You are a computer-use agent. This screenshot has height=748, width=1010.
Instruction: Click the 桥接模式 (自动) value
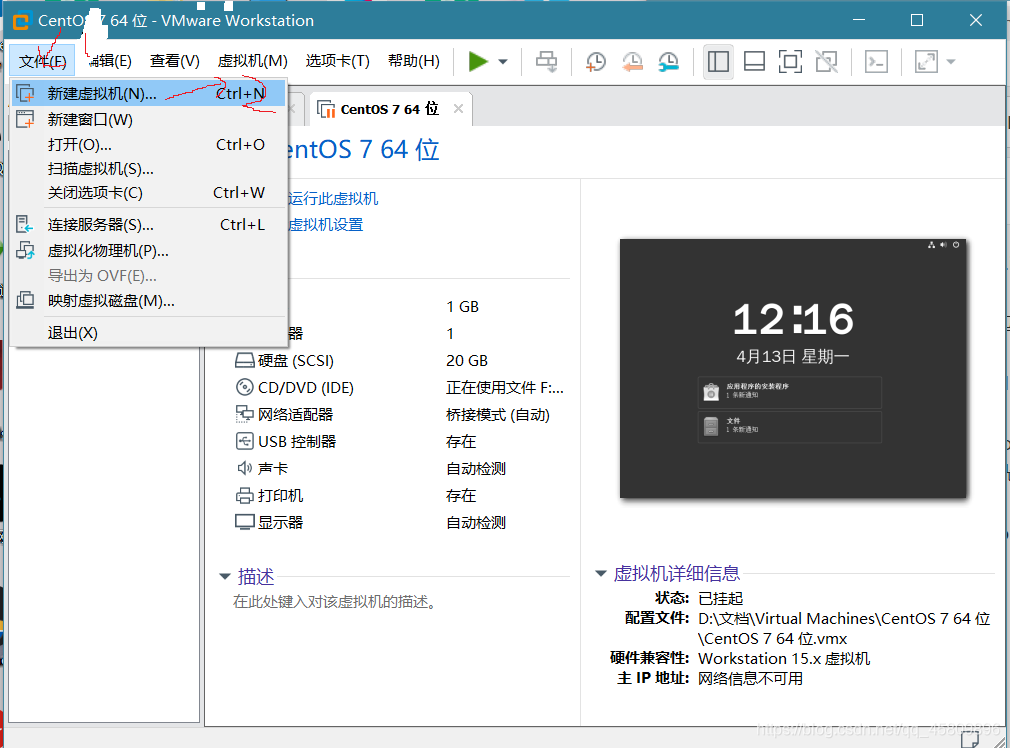click(x=498, y=415)
